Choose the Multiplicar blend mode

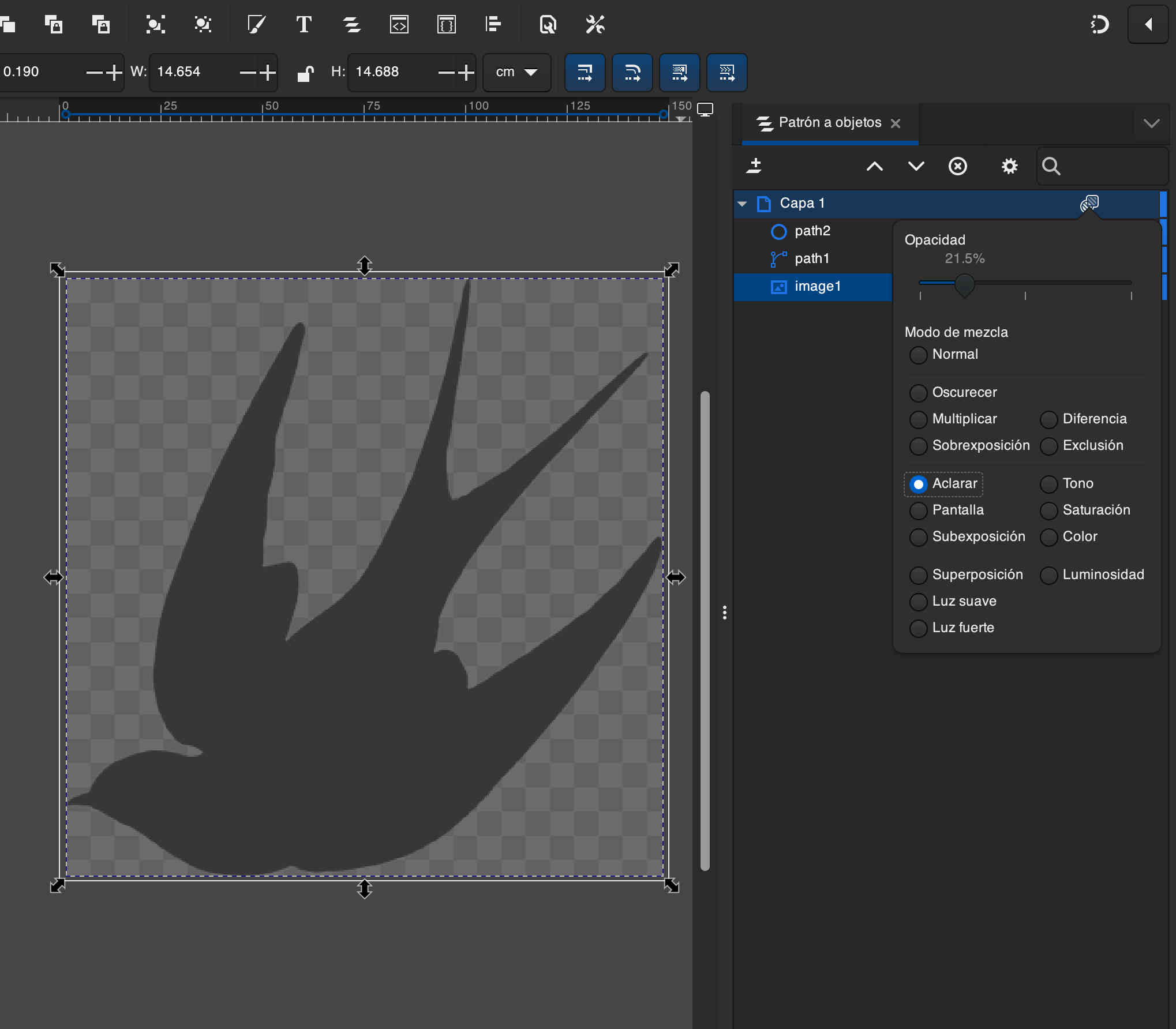tap(953, 419)
